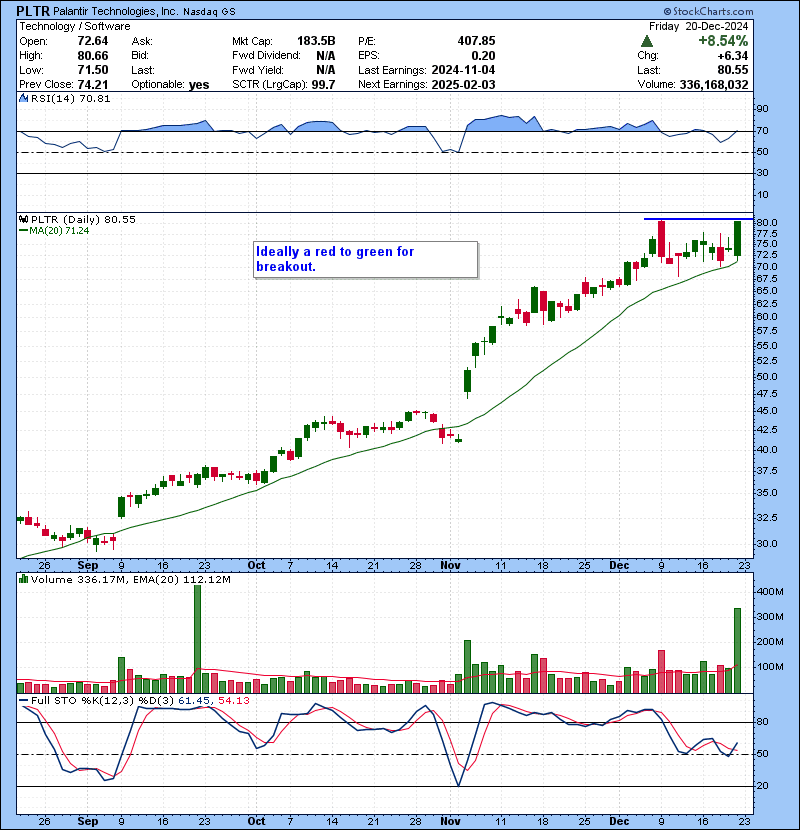Click the PLTR ticker symbol in the header
Viewport: 800px width, 830px height.
tap(33, 11)
